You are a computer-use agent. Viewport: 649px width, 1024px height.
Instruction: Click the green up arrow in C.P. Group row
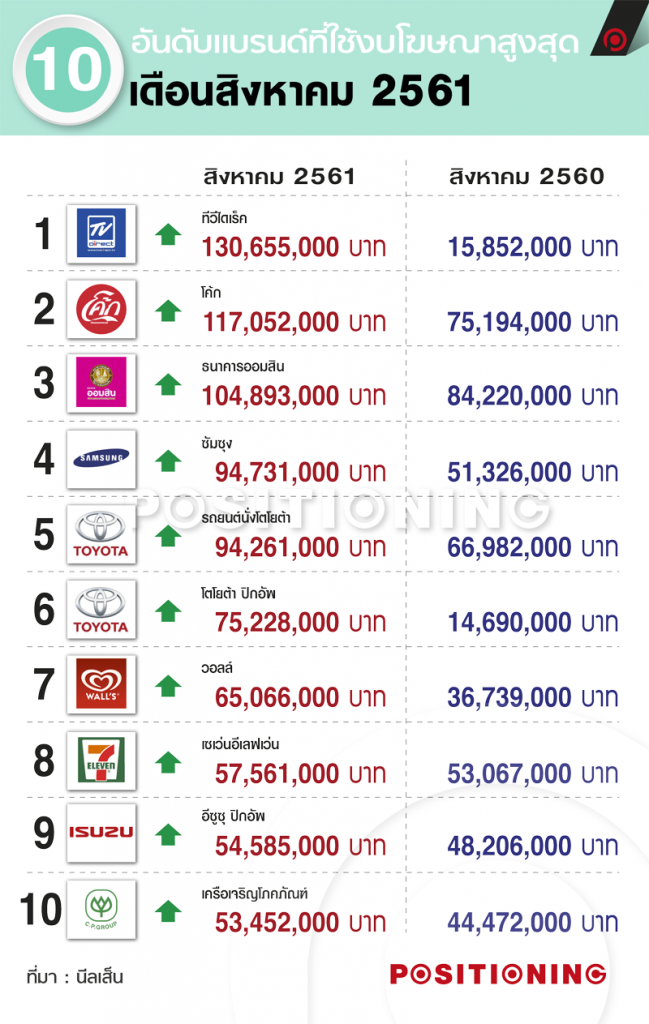[x=168, y=911]
